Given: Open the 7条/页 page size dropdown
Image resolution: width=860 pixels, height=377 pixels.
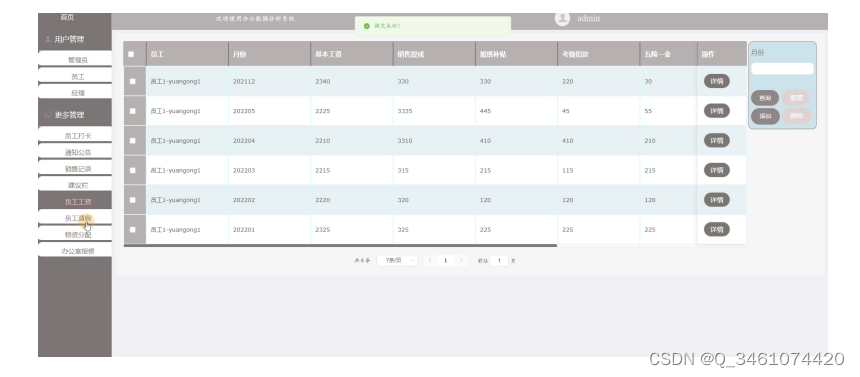Looking at the screenshot, I should point(397,261).
